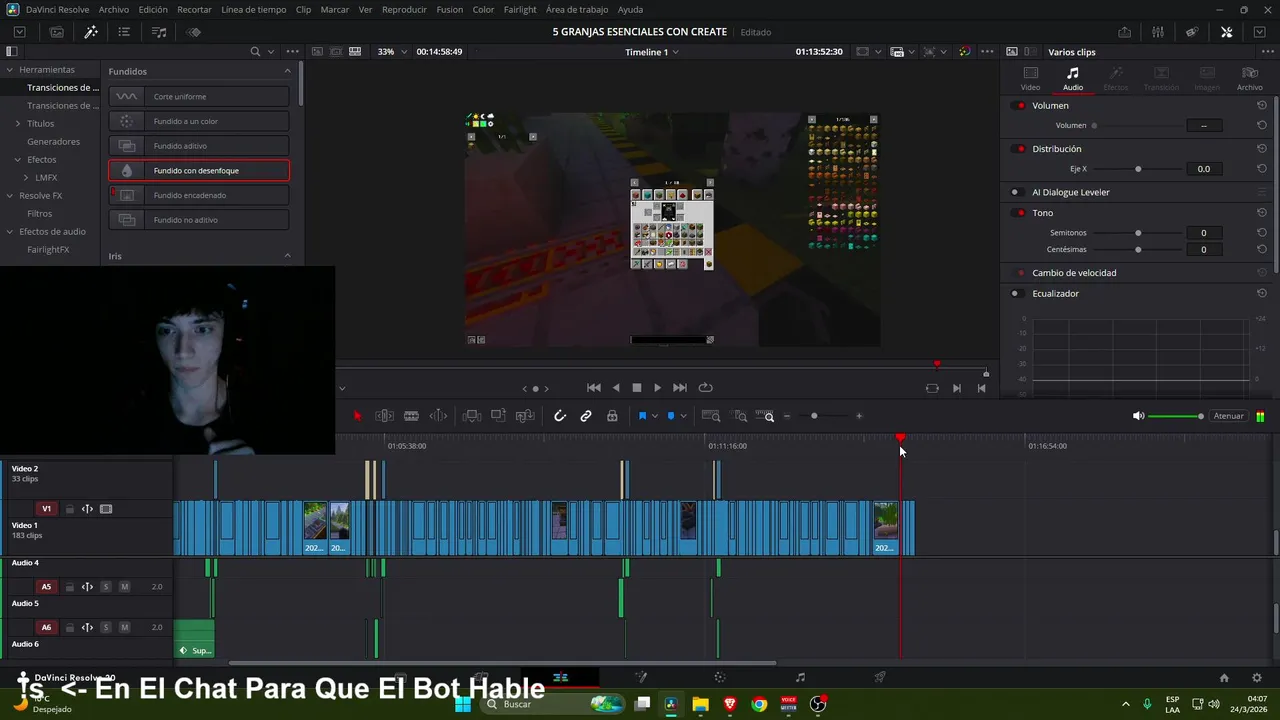1280x720 pixels.
Task: Open the Reproducir menu
Action: pyautogui.click(x=404, y=9)
